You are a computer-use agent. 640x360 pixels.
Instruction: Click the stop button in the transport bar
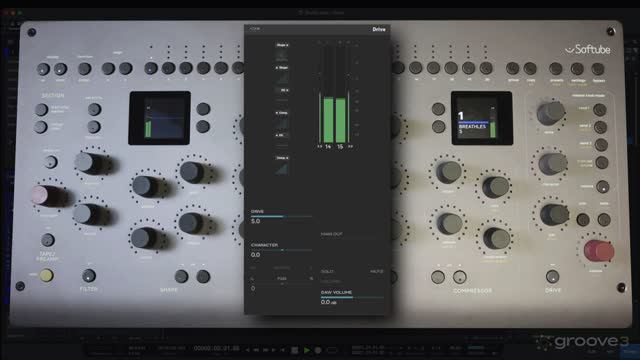[x=295, y=350]
